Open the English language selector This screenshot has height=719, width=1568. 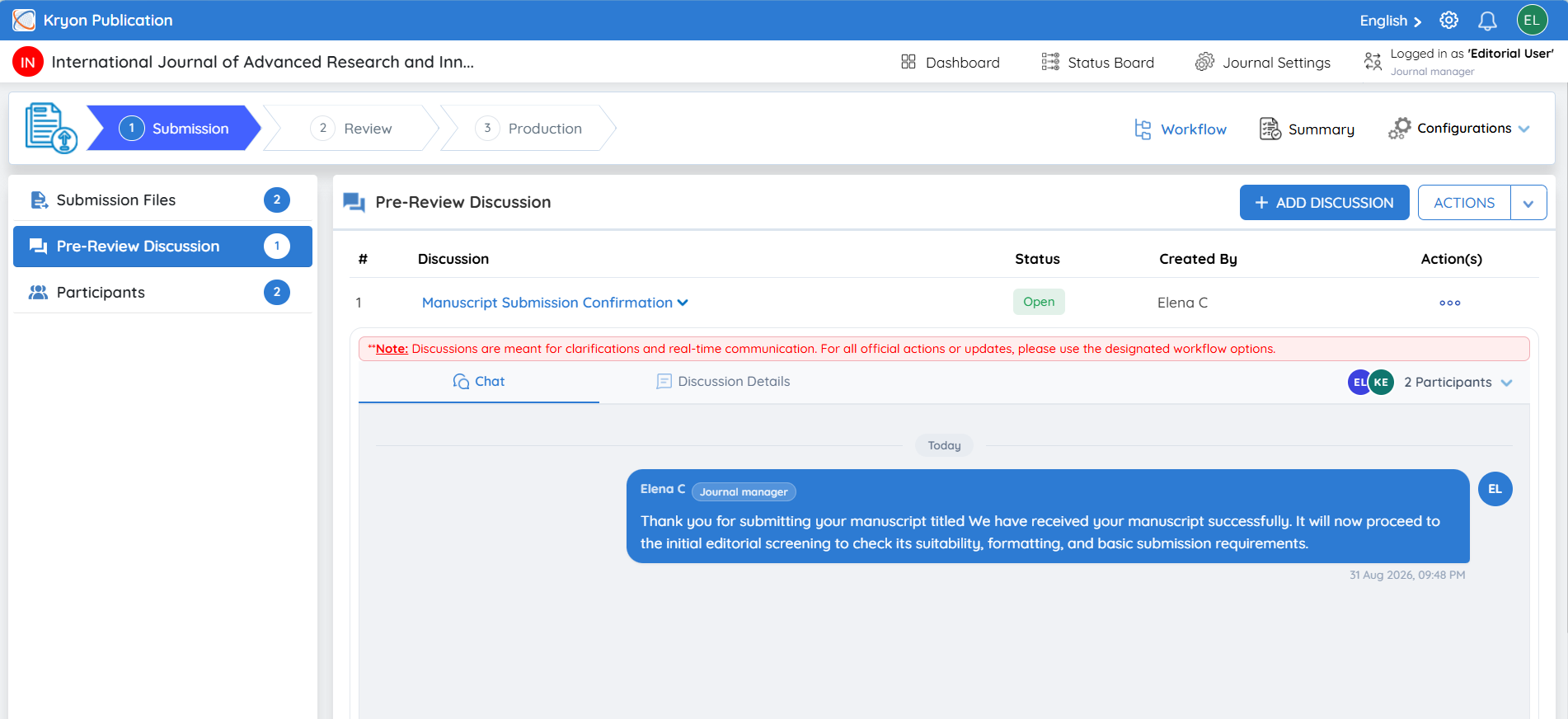[1391, 21]
